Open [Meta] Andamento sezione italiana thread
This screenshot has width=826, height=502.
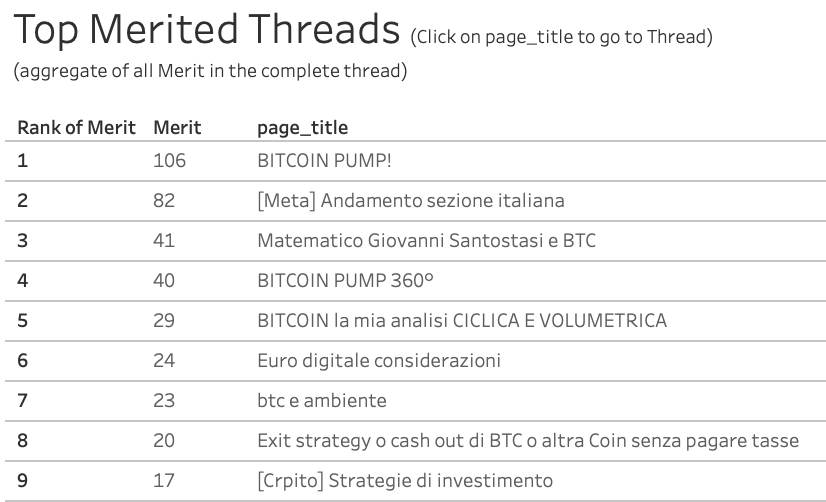coord(410,201)
